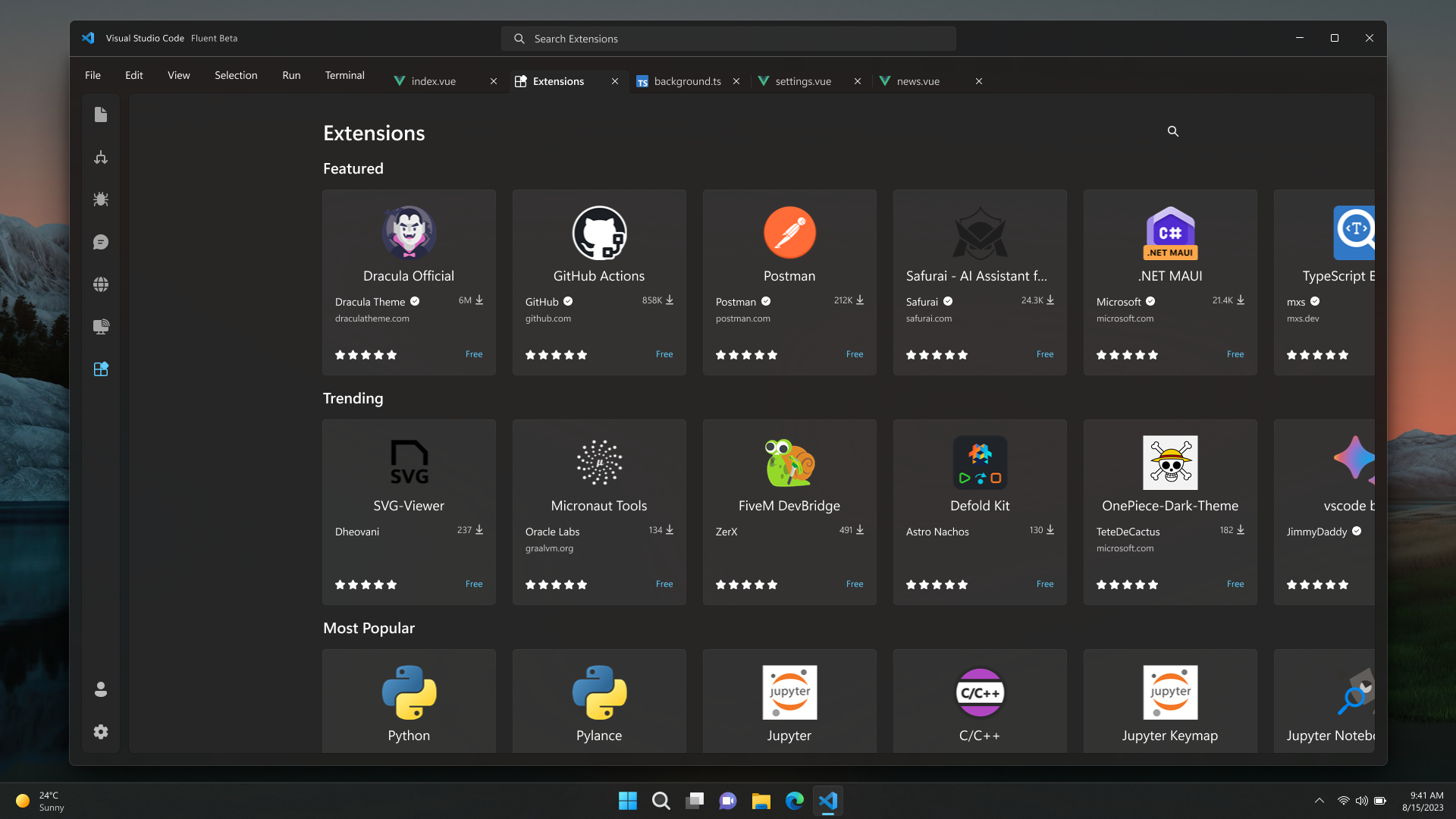Click the Safurai AI Assistant logo
Image resolution: width=1456 pixels, height=819 pixels.
[980, 233]
